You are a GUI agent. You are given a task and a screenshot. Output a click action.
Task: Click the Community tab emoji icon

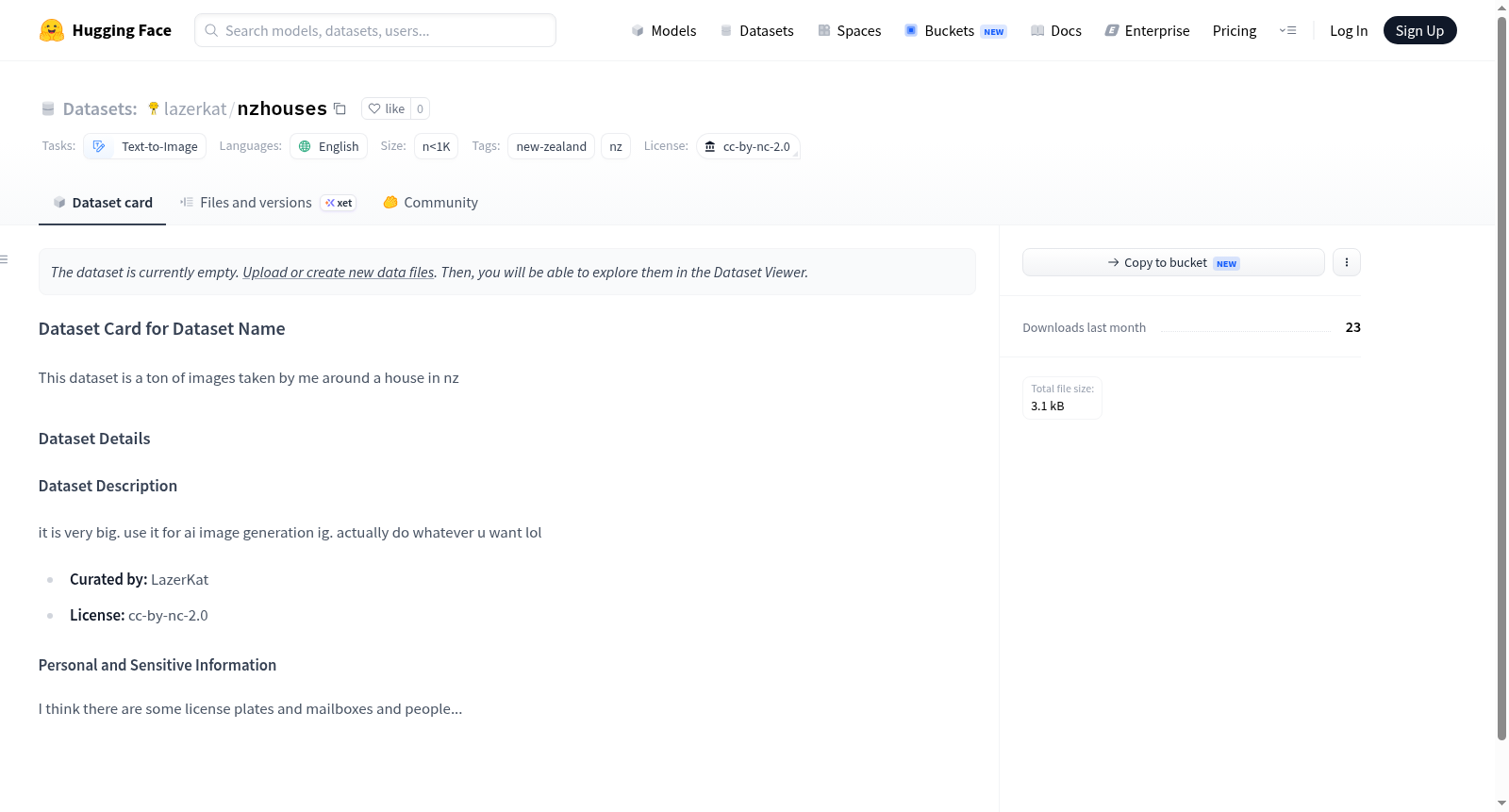coord(390,202)
